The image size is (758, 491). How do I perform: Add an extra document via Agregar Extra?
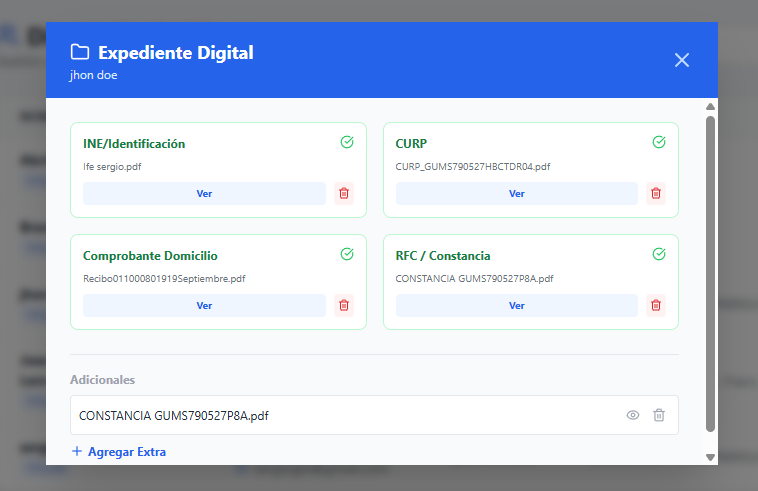119,452
